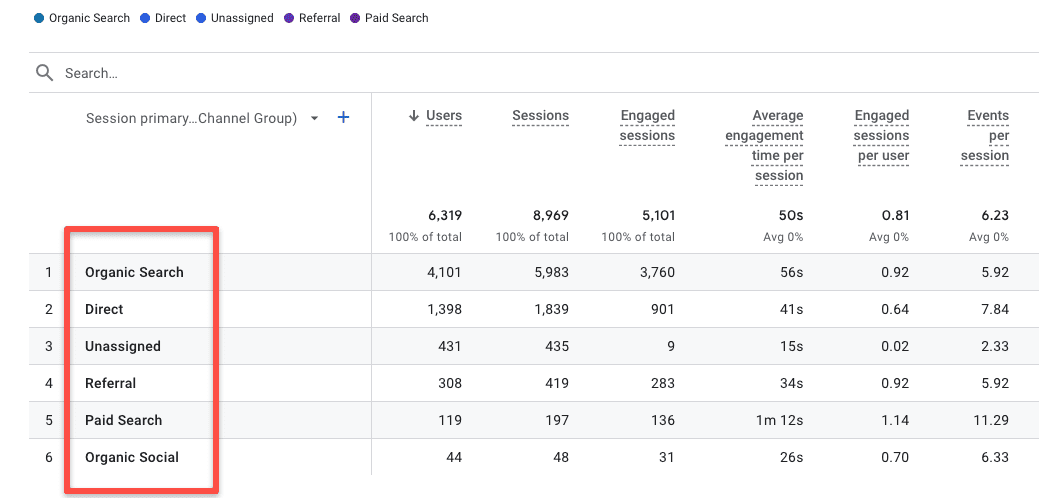This screenshot has width=1039, height=498.
Task: Select the Unassigned channel row
Action: pyautogui.click(x=122, y=346)
